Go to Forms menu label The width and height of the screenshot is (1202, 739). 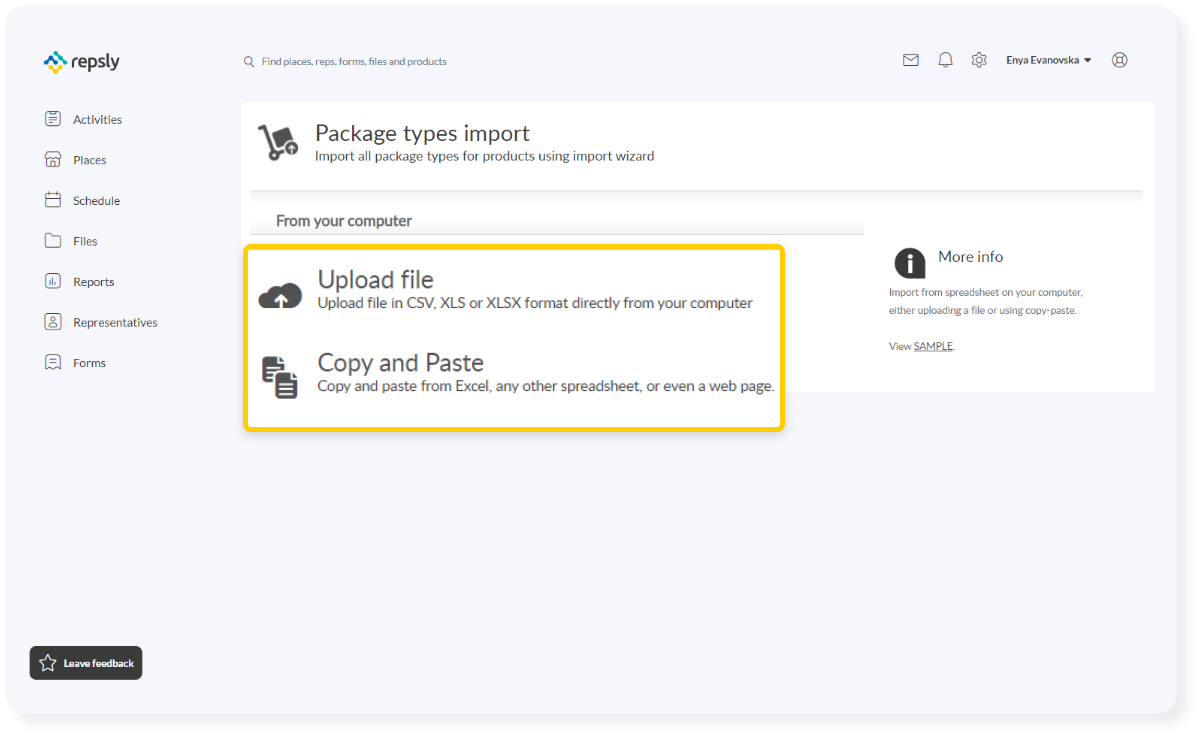coord(89,363)
